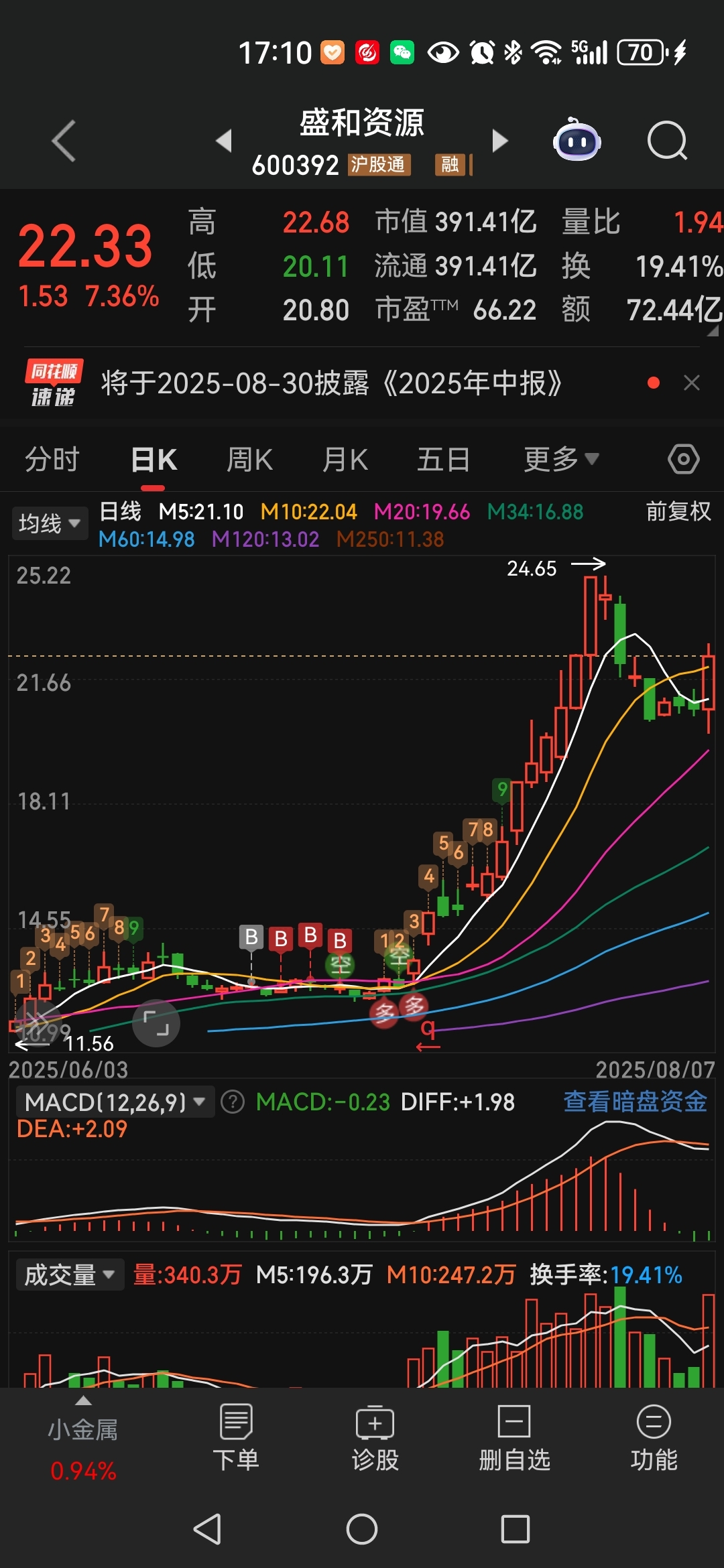Tap chart end date 2025/08/07

(655, 1069)
